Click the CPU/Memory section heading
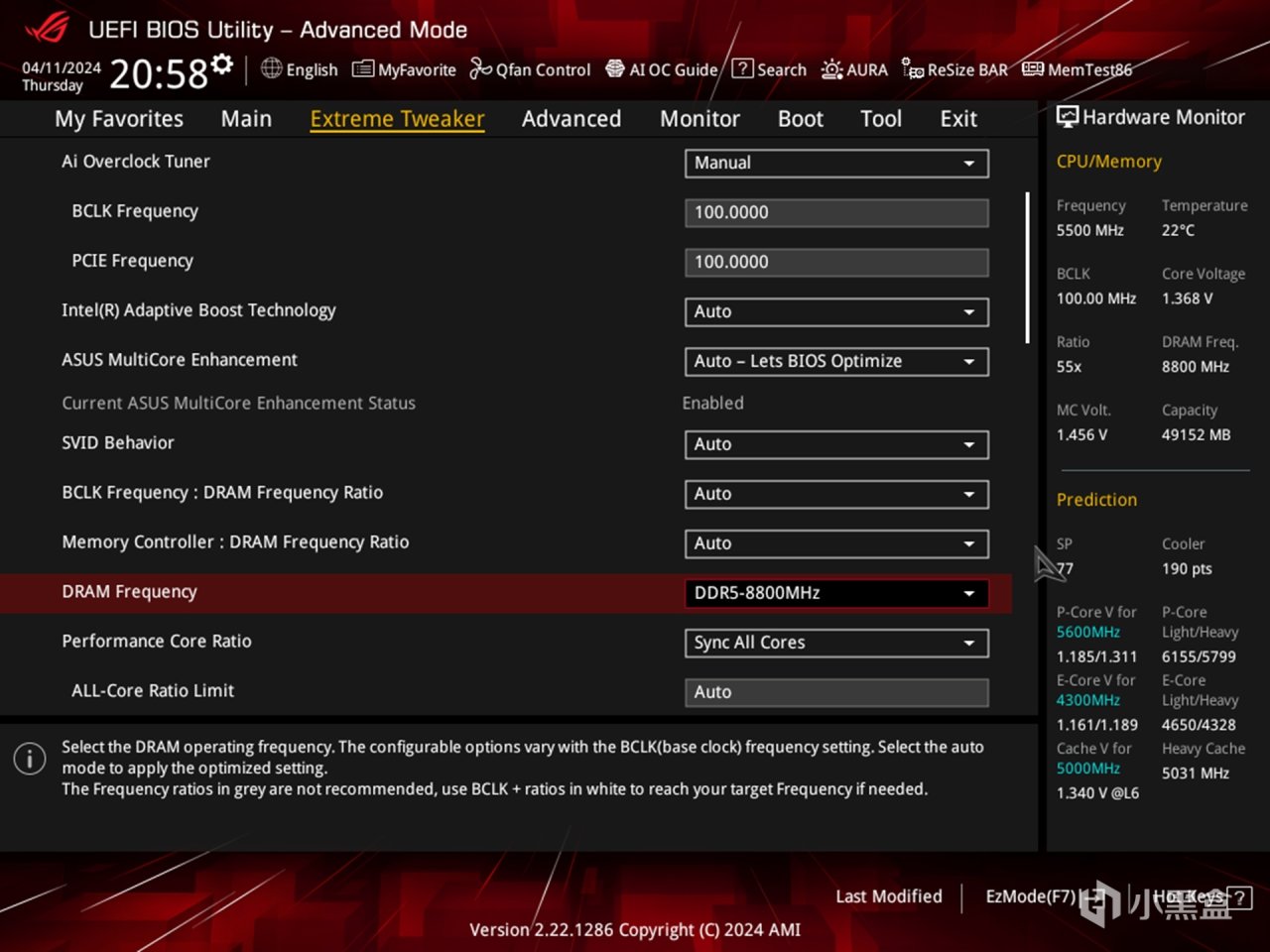 [1108, 162]
